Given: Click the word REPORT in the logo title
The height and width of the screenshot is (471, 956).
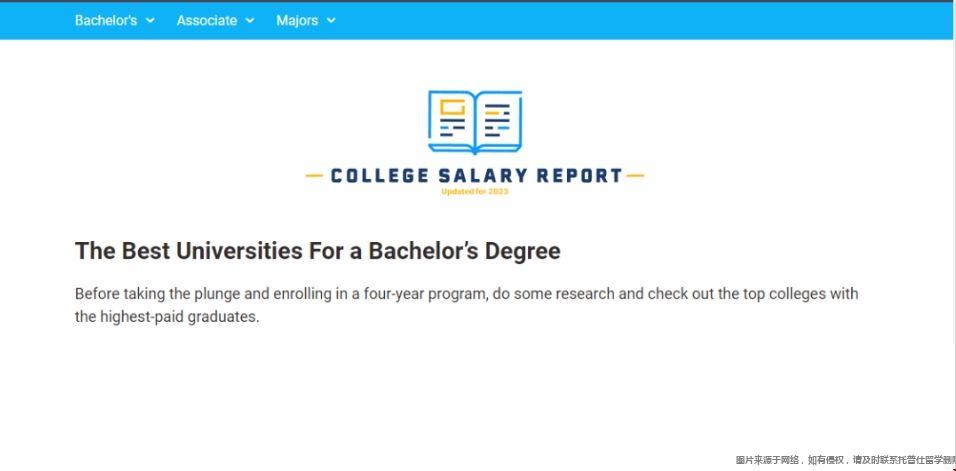Looking at the screenshot, I should point(579,176).
